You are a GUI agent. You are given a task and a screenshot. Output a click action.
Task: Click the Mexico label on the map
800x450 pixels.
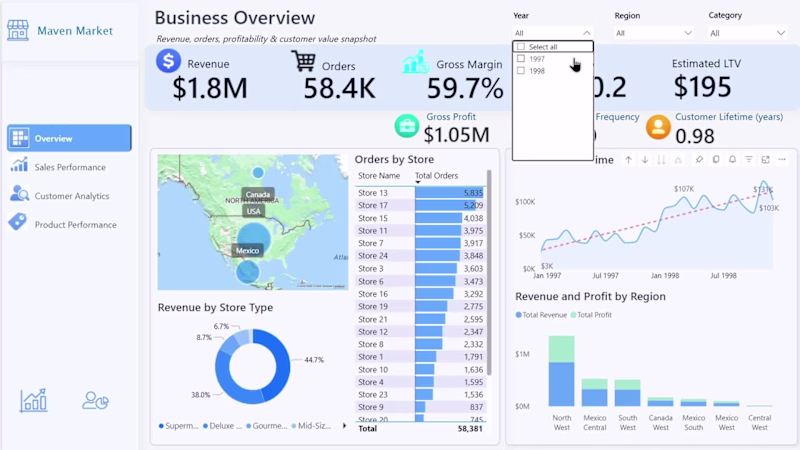click(x=247, y=251)
